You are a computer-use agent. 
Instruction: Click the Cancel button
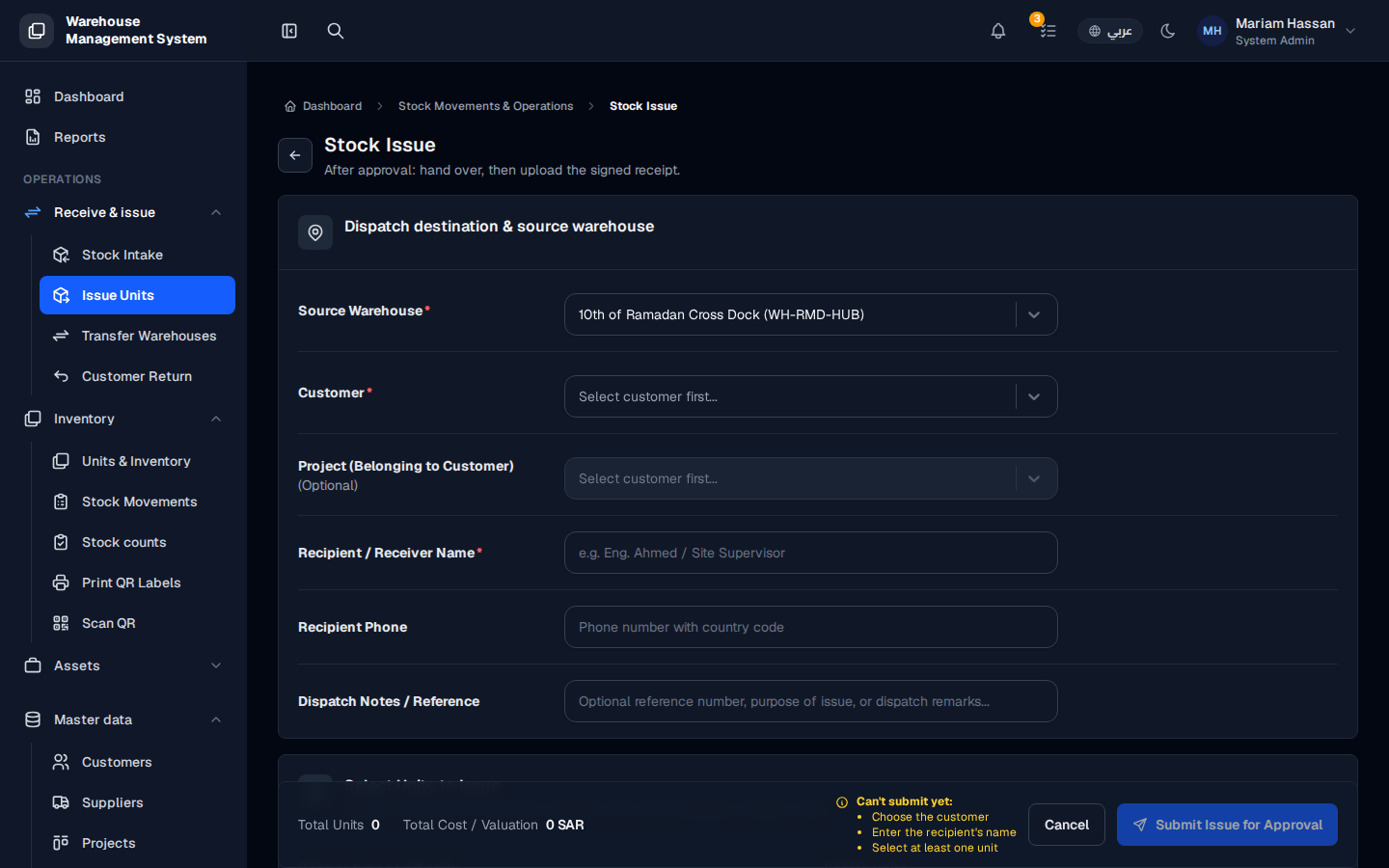click(x=1067, y=825)
